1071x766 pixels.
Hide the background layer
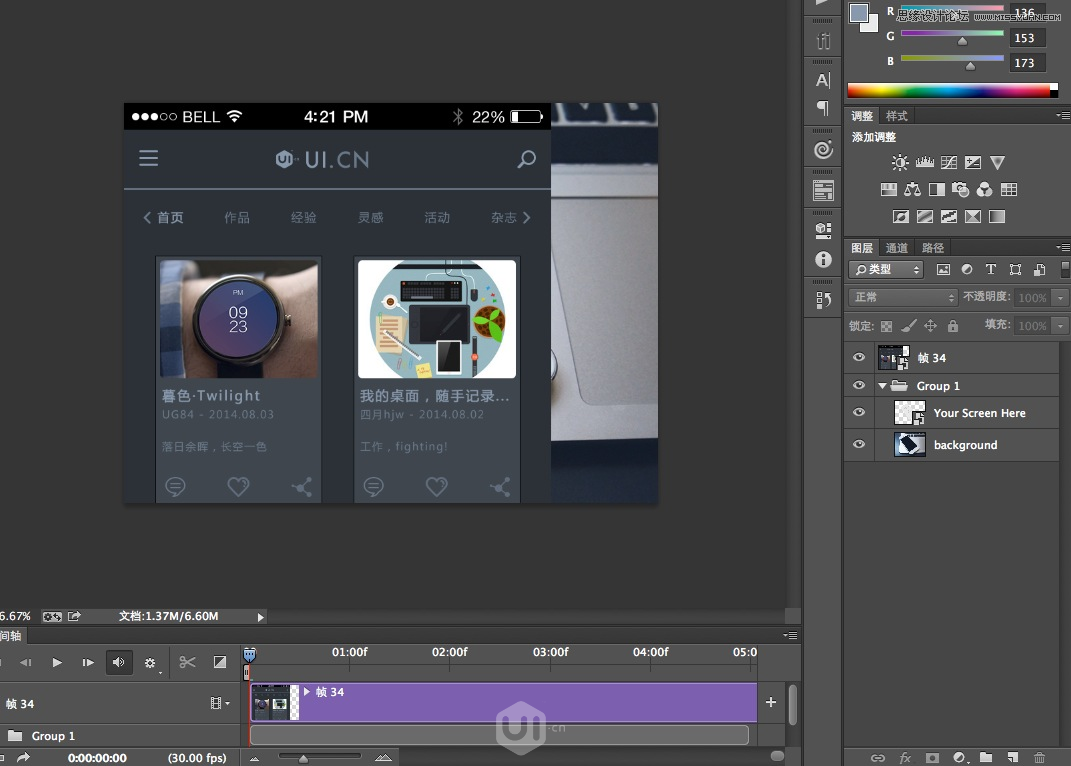click(858, 445)
